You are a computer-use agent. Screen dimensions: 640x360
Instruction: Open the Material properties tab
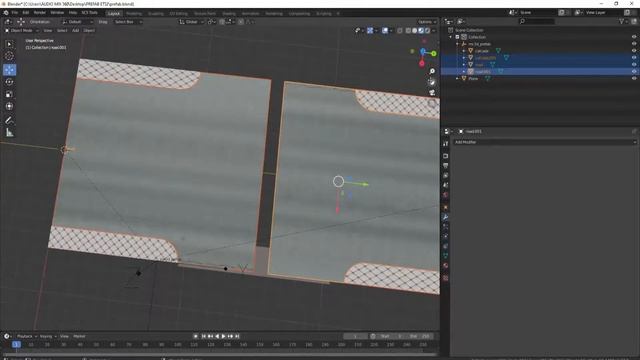[x=446, y=266]
